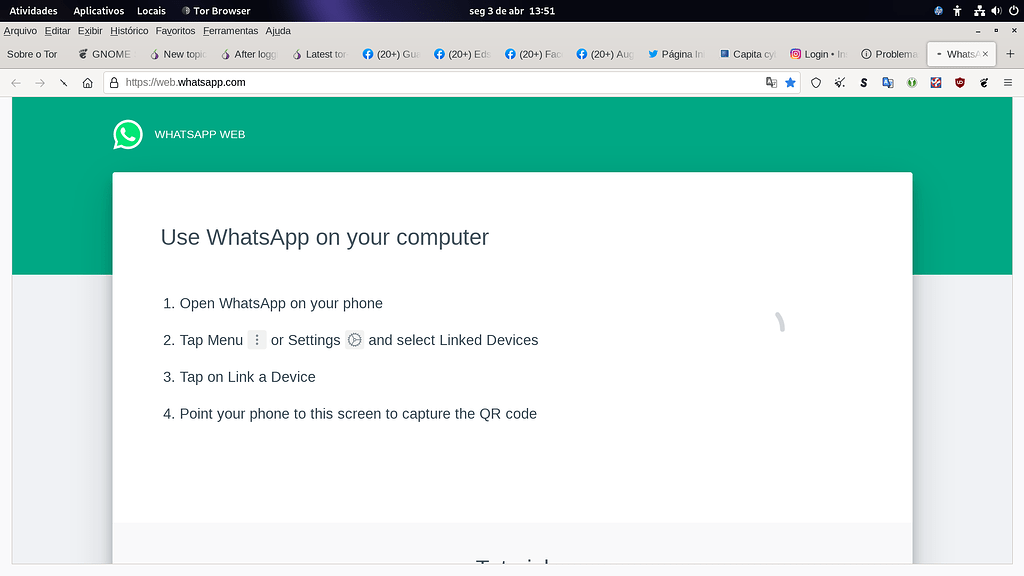Open the Ferramentas menu
The image size is (1024, 576).
click(231, 31)
